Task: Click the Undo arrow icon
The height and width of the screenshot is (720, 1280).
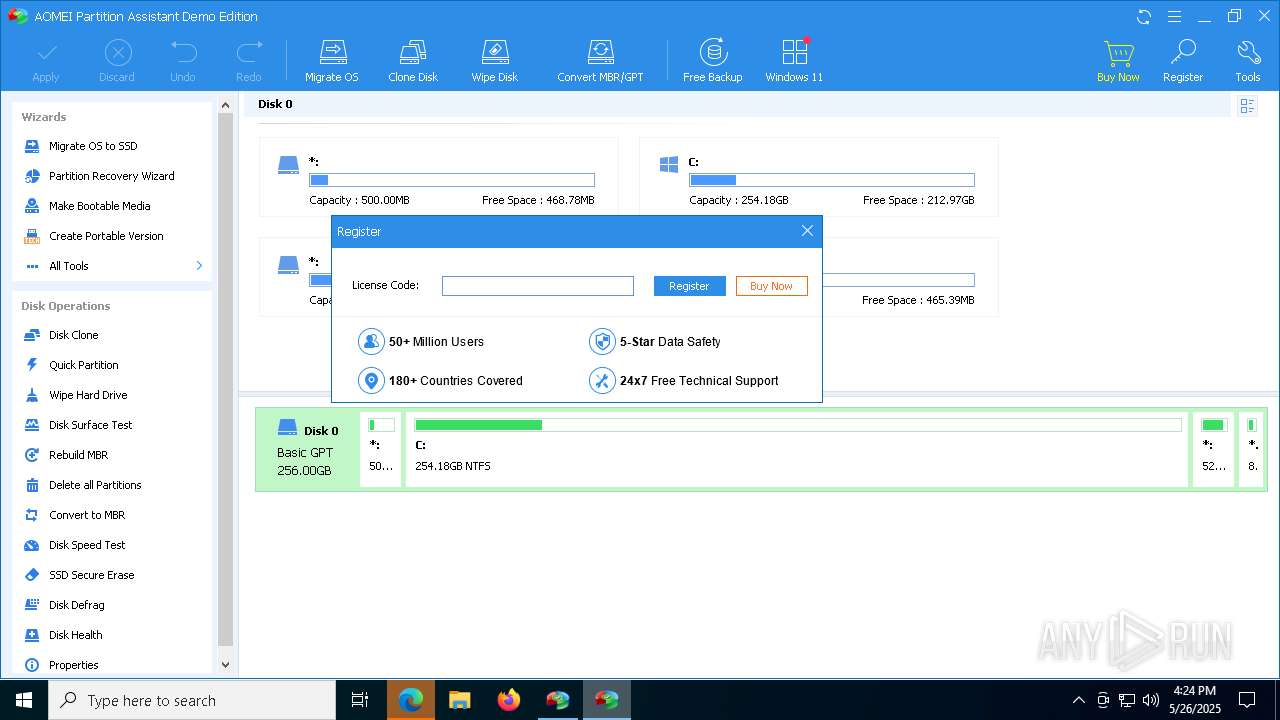Action: tap(183, 61)
